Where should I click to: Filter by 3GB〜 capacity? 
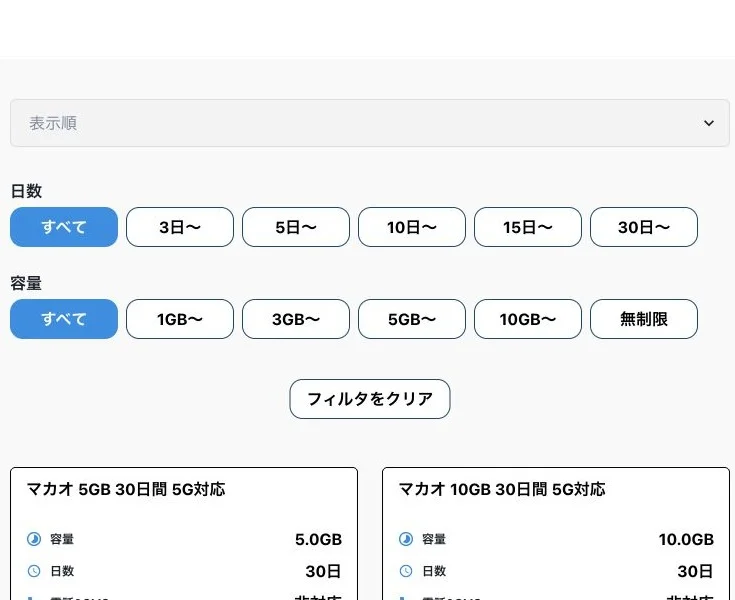coord(296,319)
